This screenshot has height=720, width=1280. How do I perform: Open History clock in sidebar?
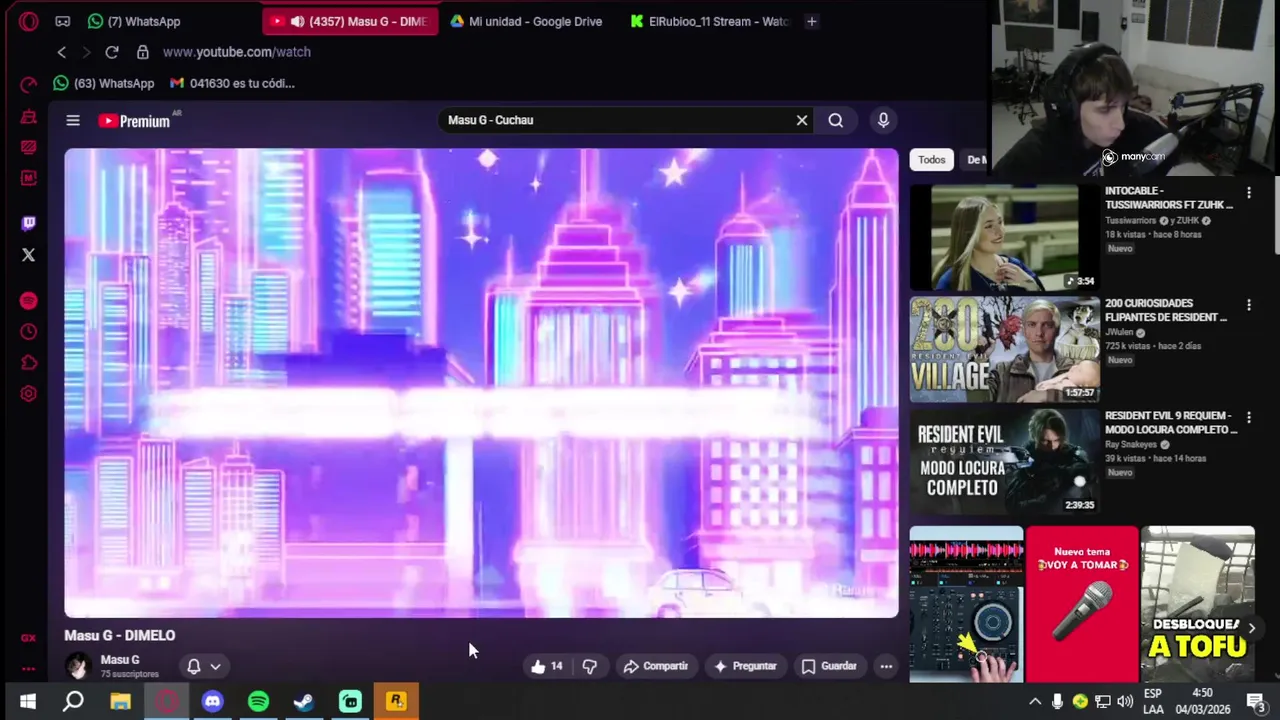[x=28, y=332]
